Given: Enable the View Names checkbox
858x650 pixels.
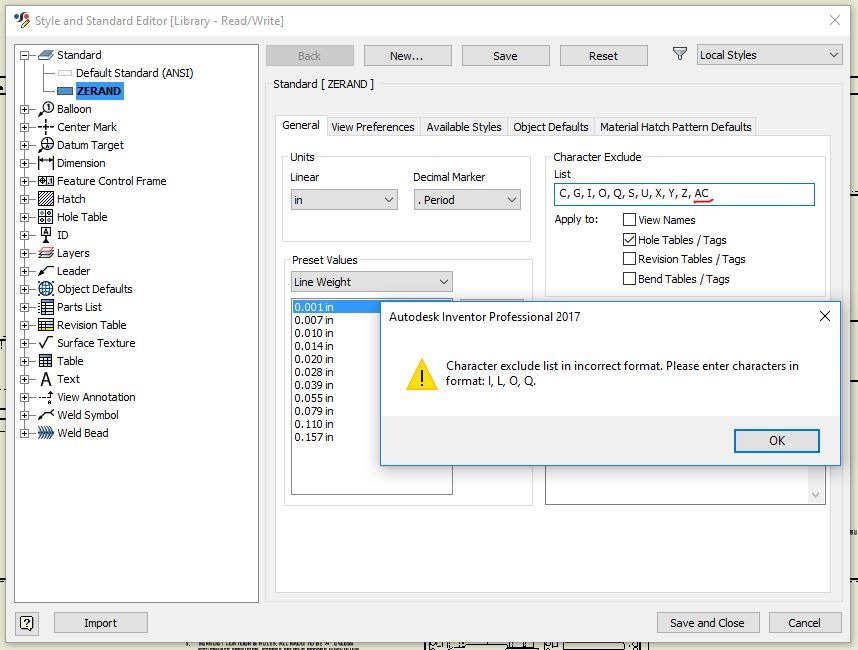Looking at the screenshot, I should point(629,220).
